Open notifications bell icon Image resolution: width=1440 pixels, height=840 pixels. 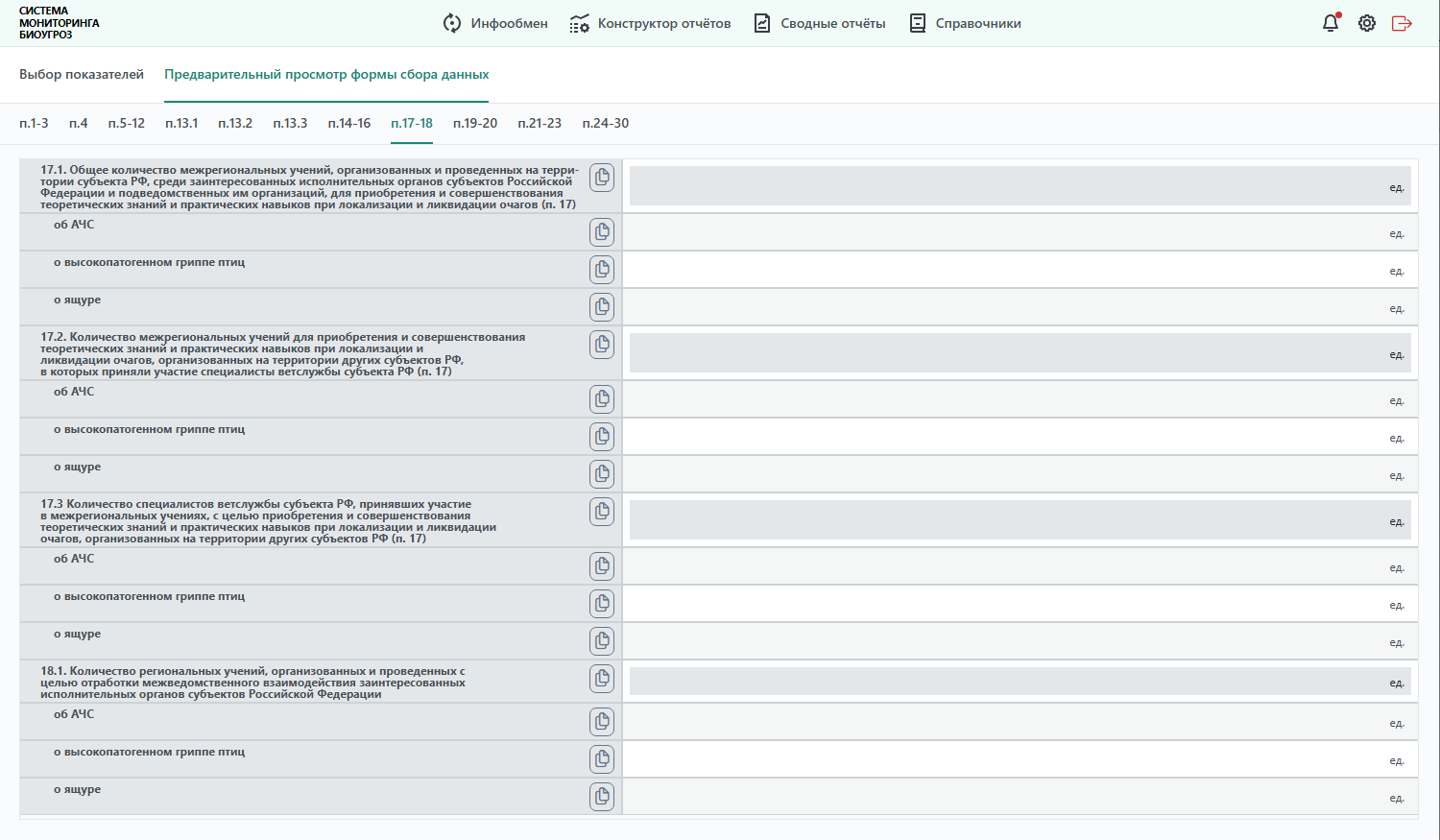pyautogui.click(x=1331, y=23)
